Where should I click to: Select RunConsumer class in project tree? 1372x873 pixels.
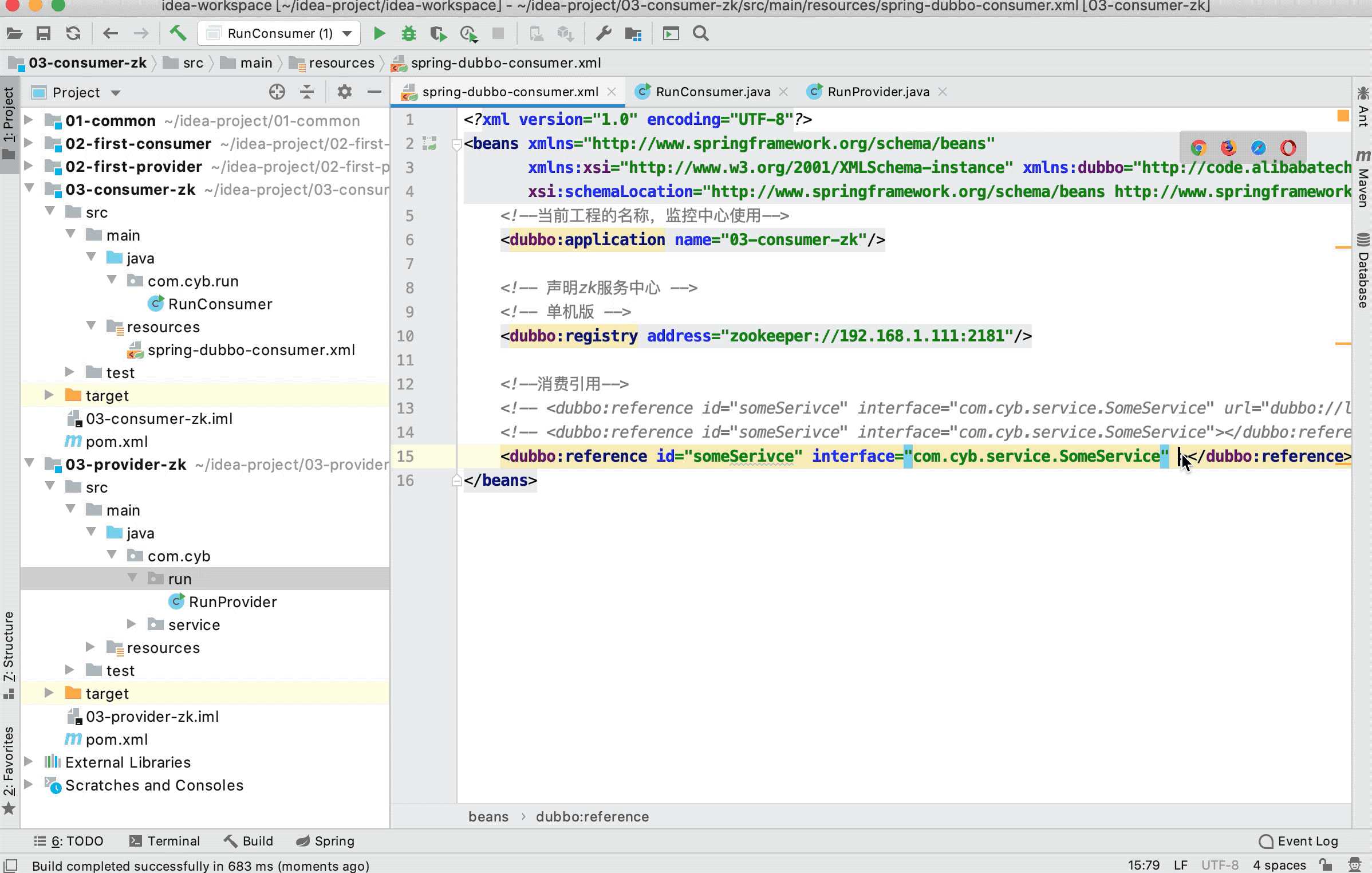pos(219,303)
